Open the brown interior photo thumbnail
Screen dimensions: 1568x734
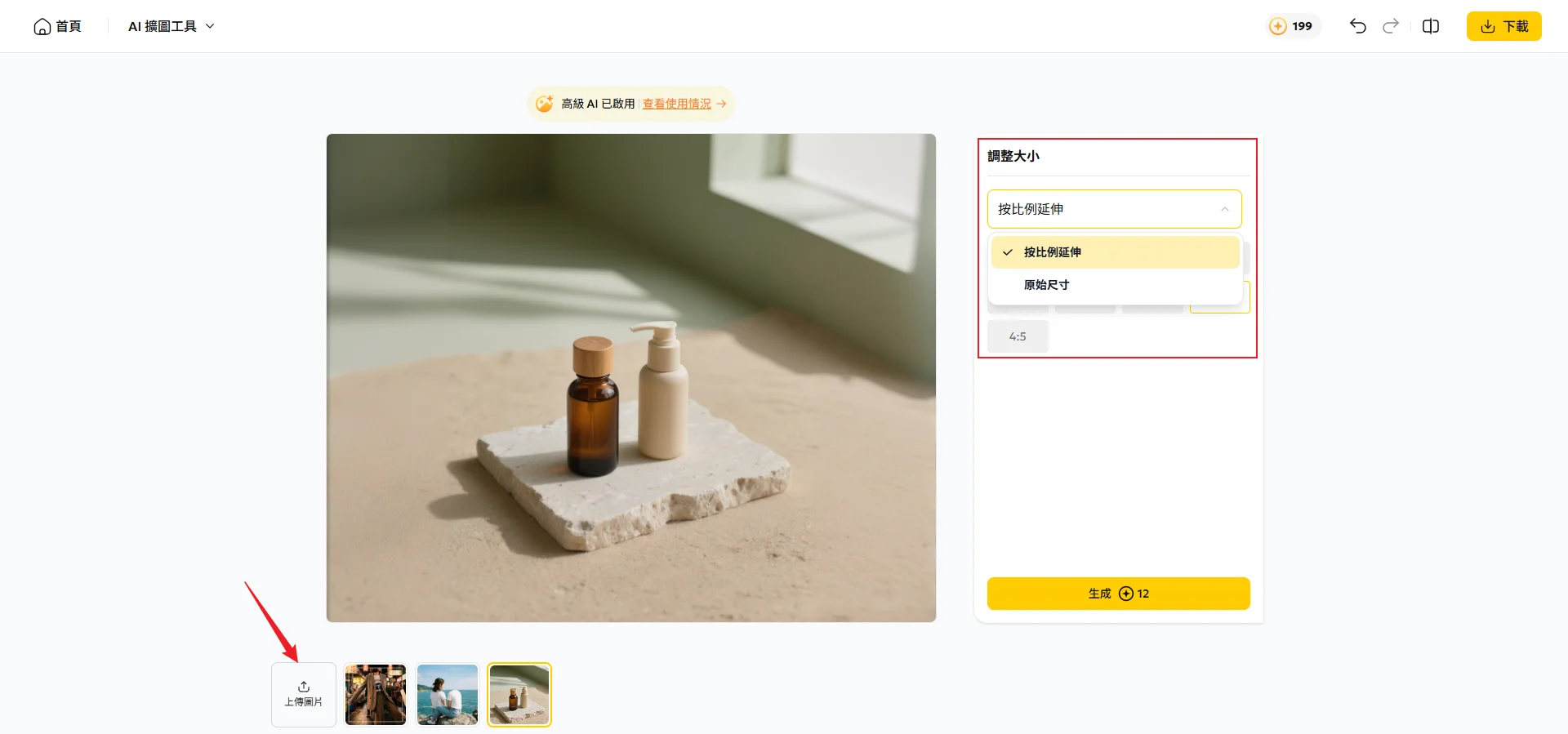[x=376, y=695]
